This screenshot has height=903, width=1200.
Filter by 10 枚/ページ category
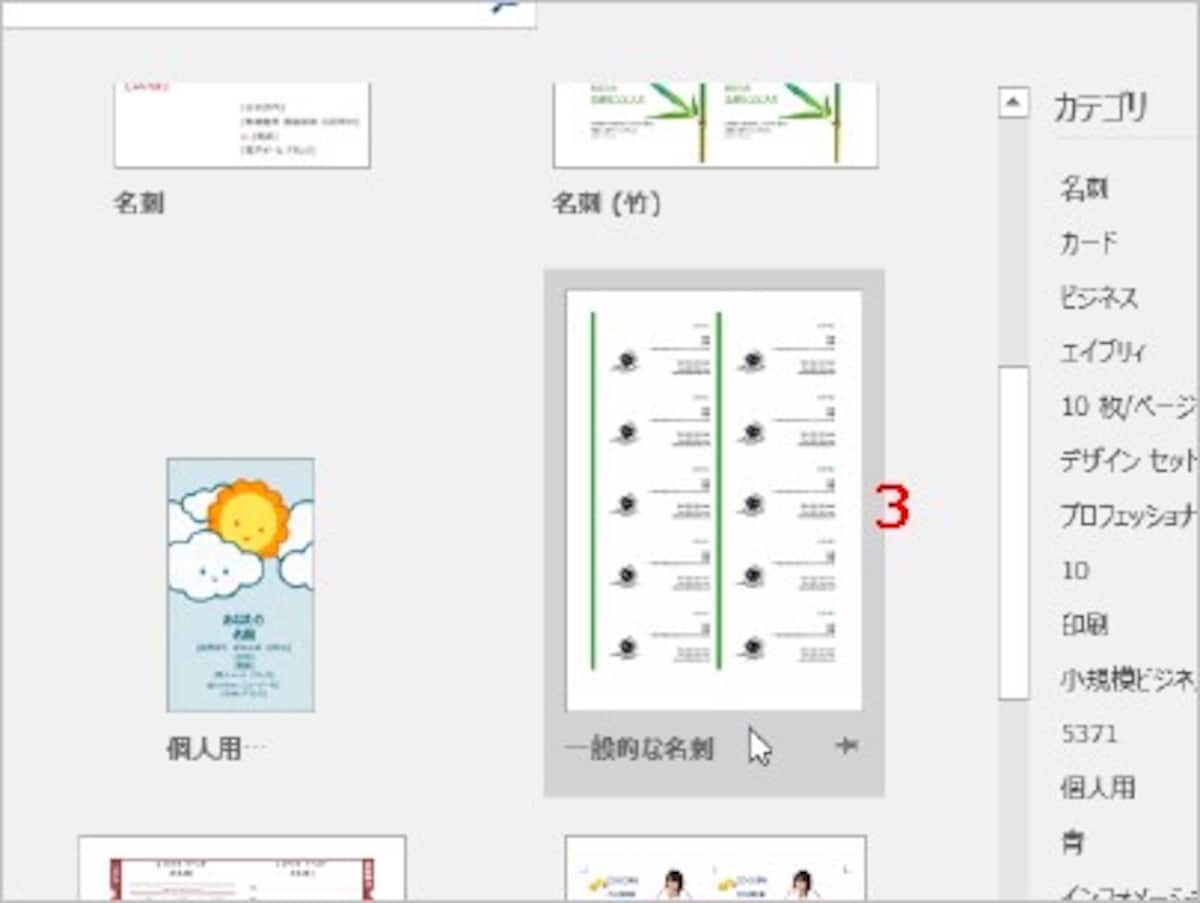[x=1129, y=407]
